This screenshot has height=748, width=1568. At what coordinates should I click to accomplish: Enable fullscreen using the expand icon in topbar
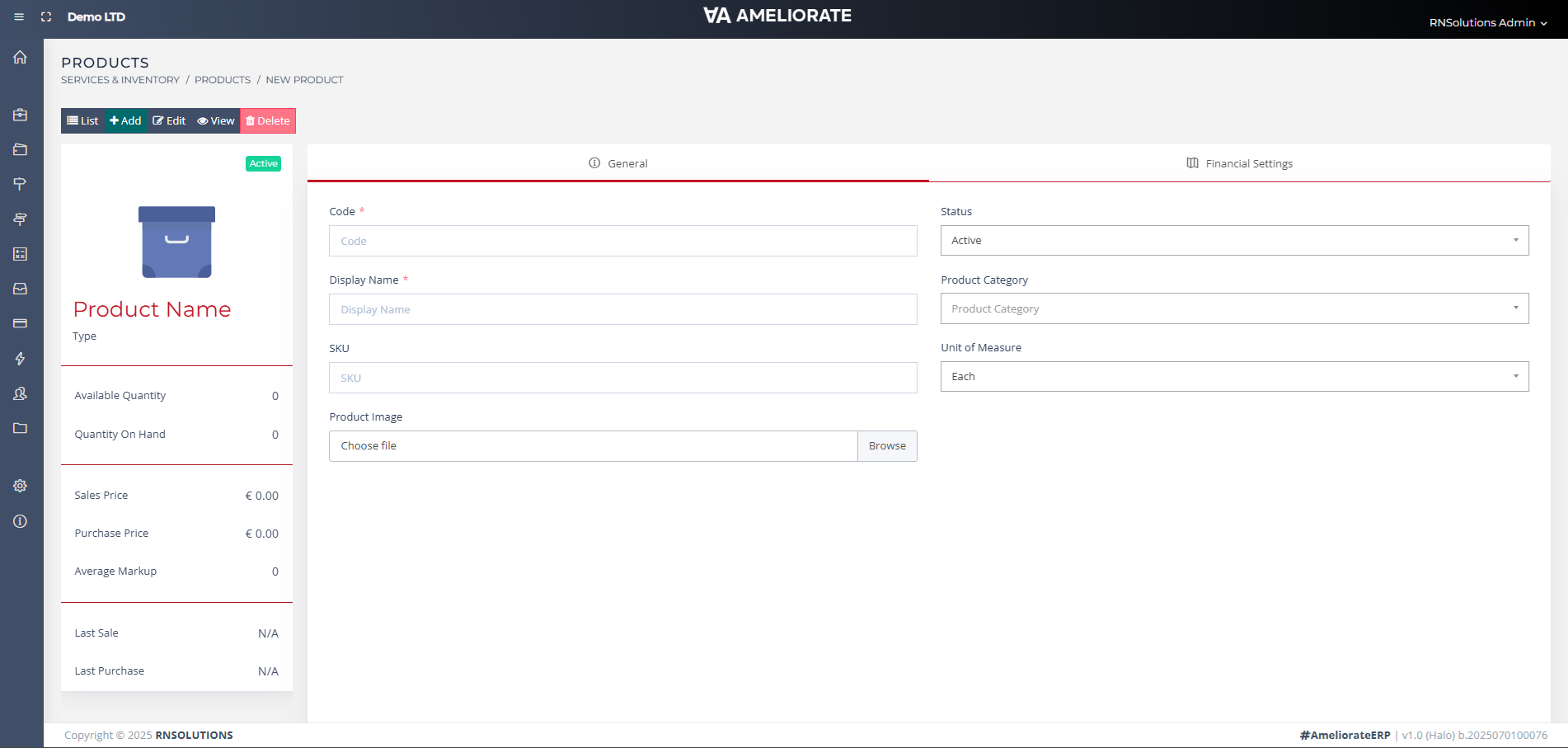pos(46,16)
